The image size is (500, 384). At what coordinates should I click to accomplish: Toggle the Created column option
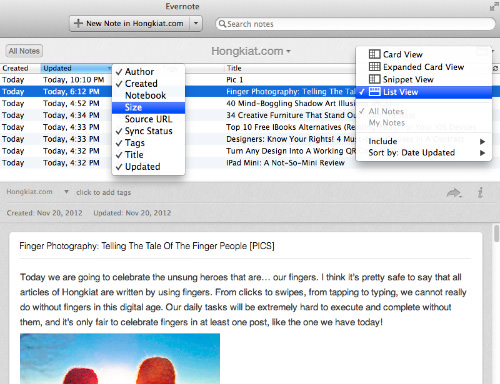pyautogui.click(x=148, y=84)
